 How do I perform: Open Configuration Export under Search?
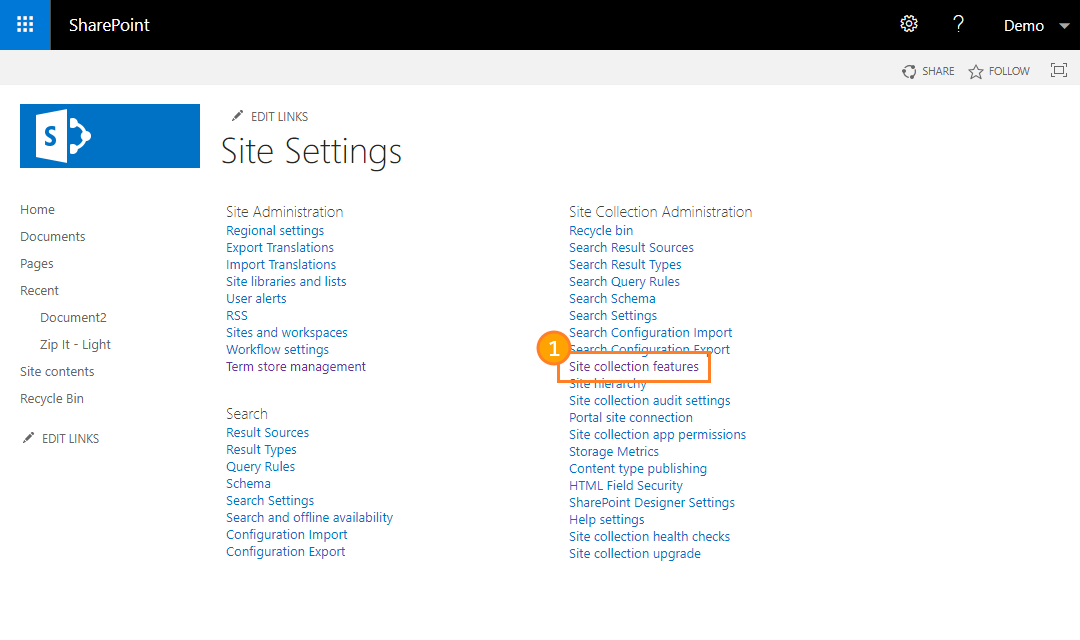(286, 552)
